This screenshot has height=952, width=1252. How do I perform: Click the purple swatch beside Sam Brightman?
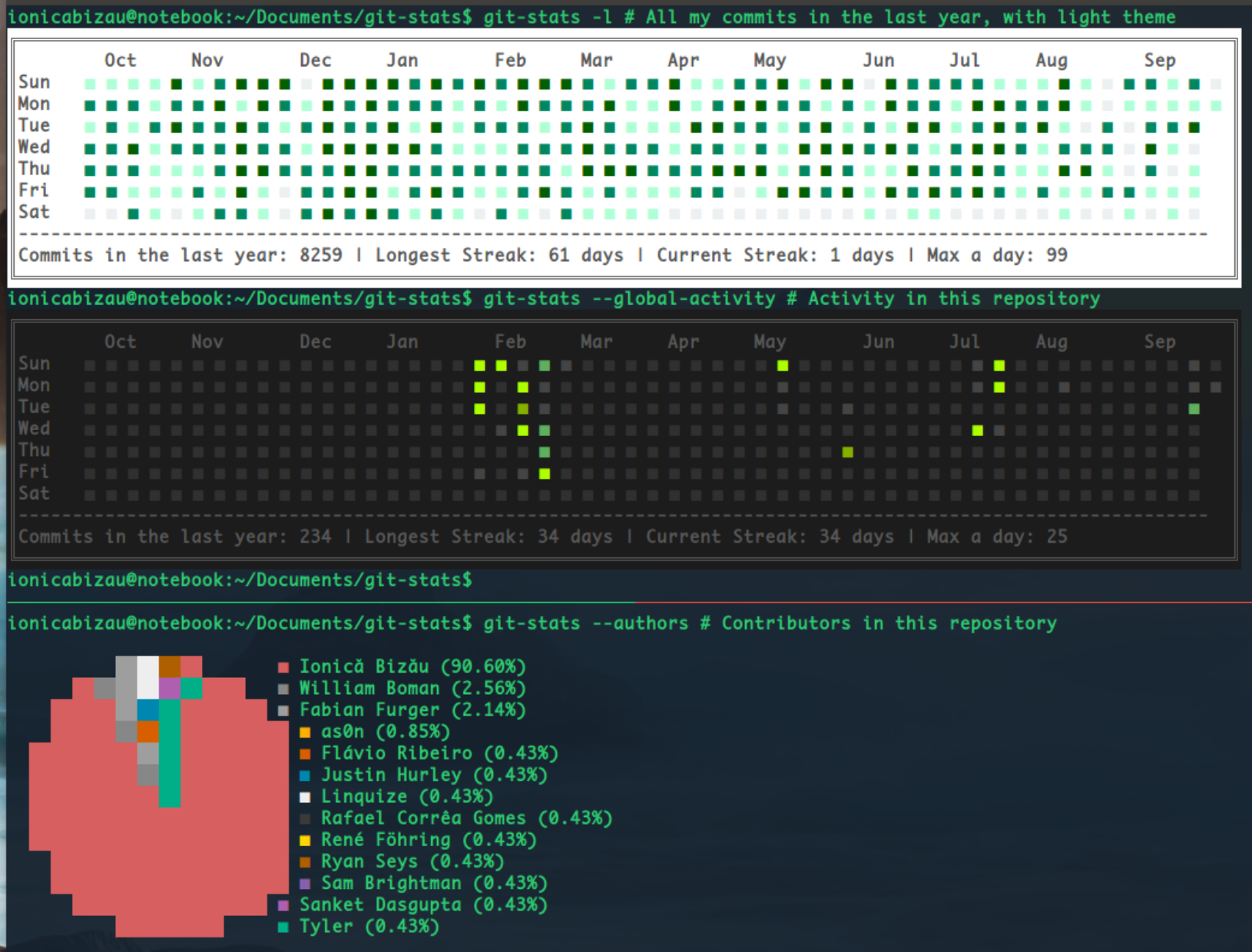click(x=305, y=884)
